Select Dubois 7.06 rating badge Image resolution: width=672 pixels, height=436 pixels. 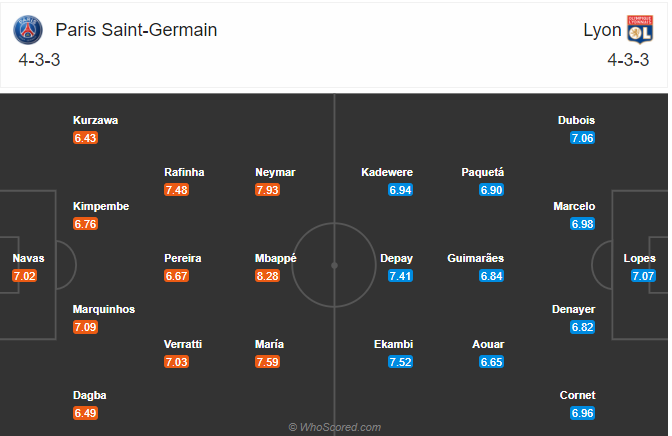pos(582,138)
